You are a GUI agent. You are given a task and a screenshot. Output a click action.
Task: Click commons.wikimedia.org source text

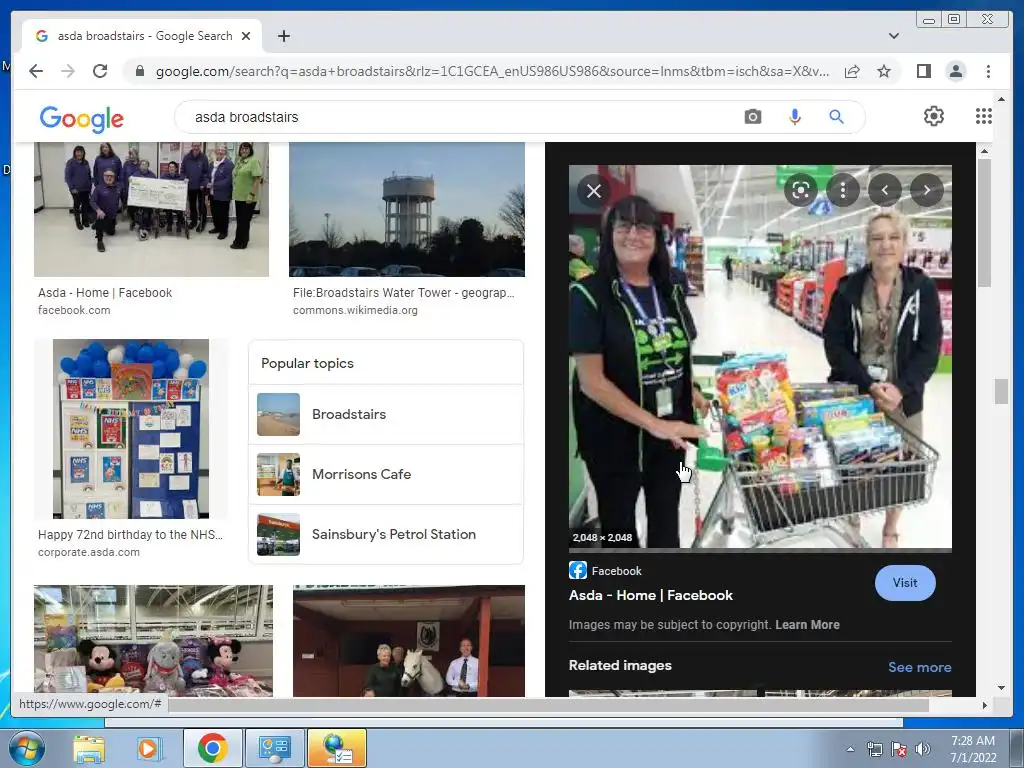pos(355,310)
